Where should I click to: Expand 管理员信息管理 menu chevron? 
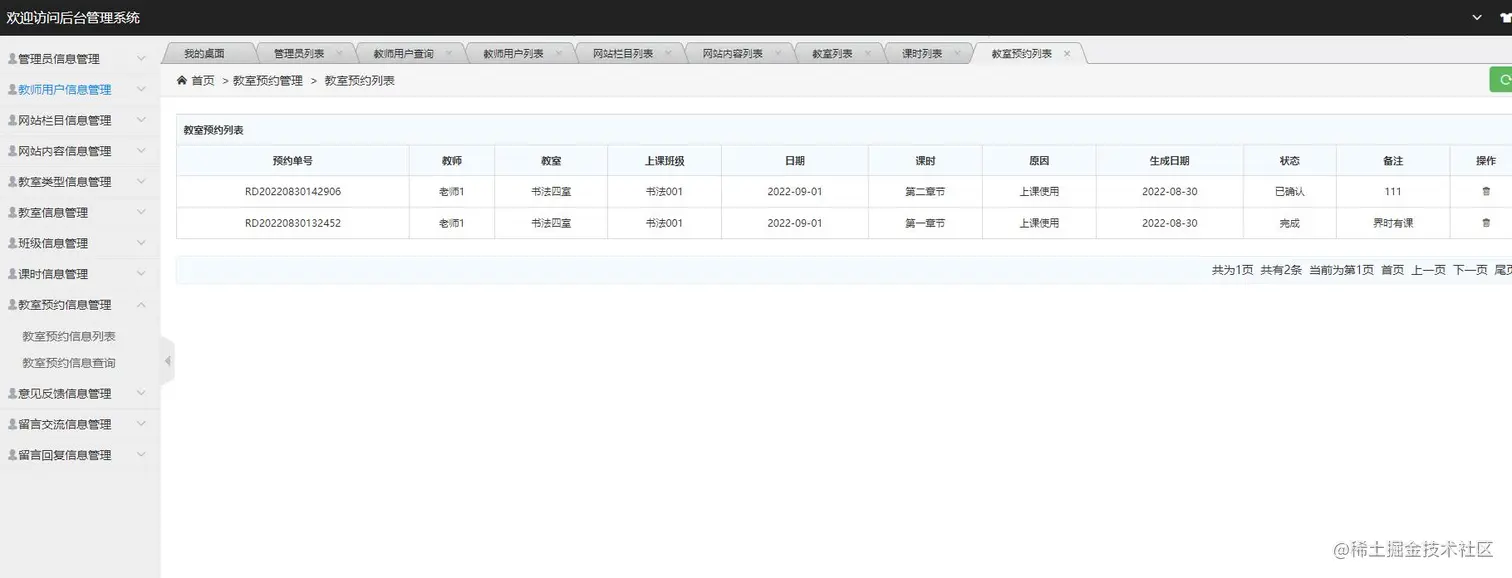point(141,59)
